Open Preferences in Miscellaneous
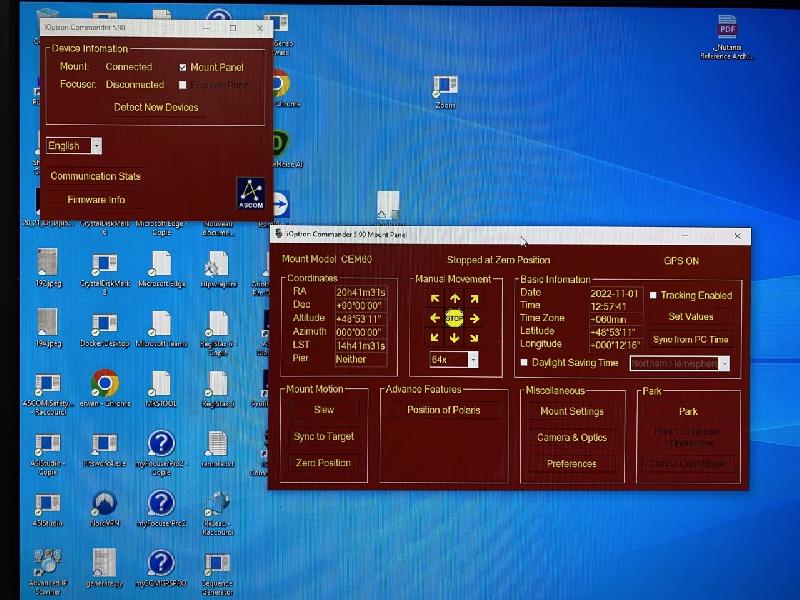Viewport: 800px width, 600px height. [x=572, y=463]
